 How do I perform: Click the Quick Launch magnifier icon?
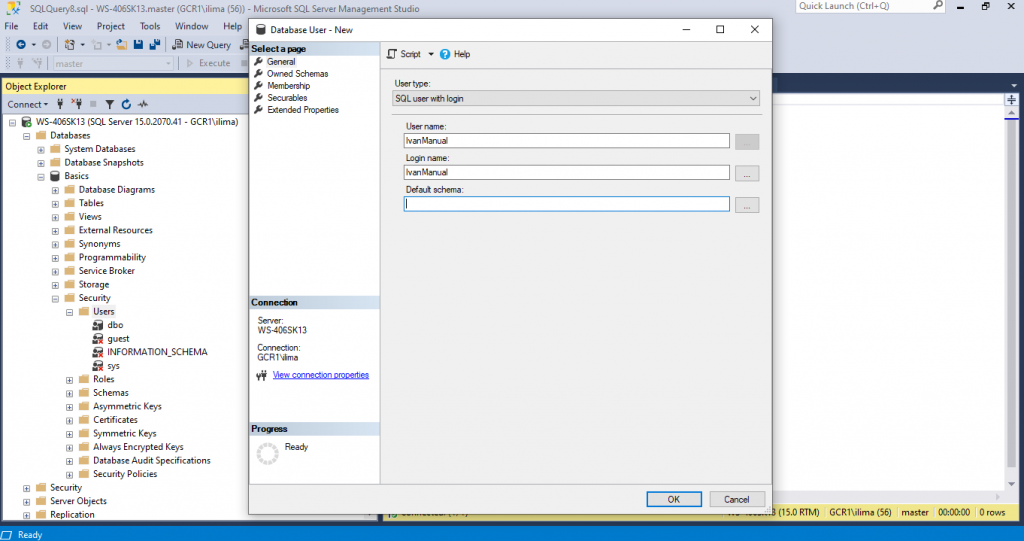point(938,6)
